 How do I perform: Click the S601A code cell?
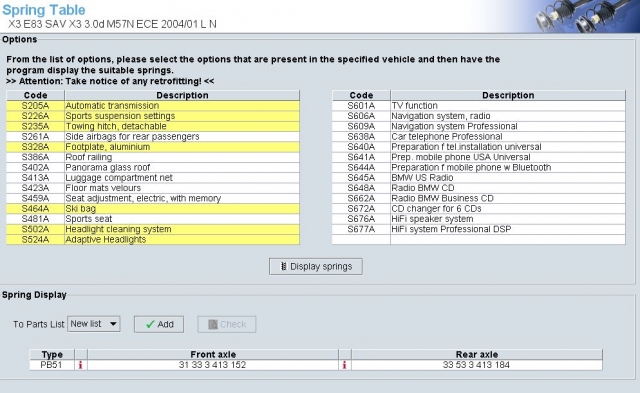[361, 106]
